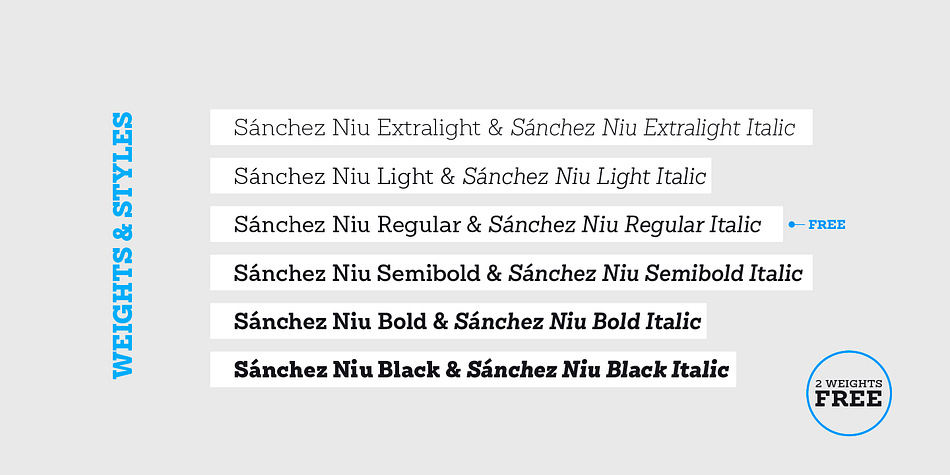The height and width of the screenshot is (475, 950).
Task: Choose the Sánchez Niu Regular Italic sample
Action: click(625, 225)
